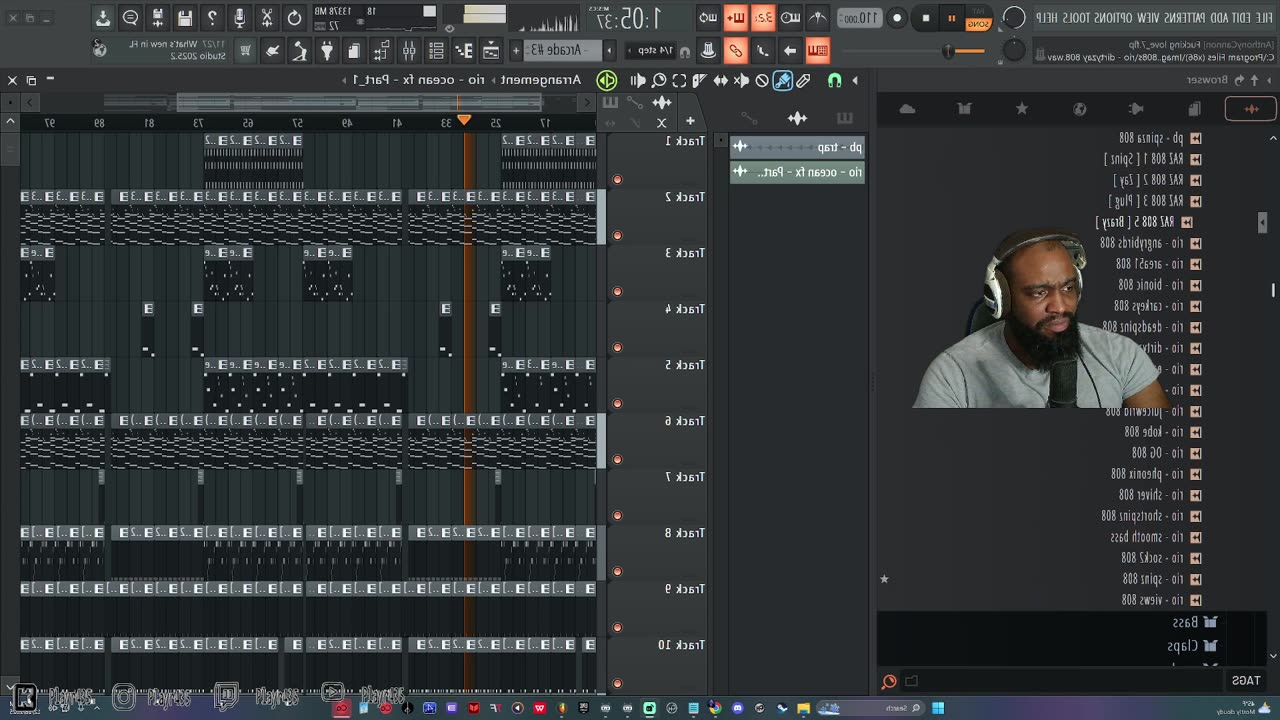Open the Arcade #3 pattern selector

click(562, 50)
